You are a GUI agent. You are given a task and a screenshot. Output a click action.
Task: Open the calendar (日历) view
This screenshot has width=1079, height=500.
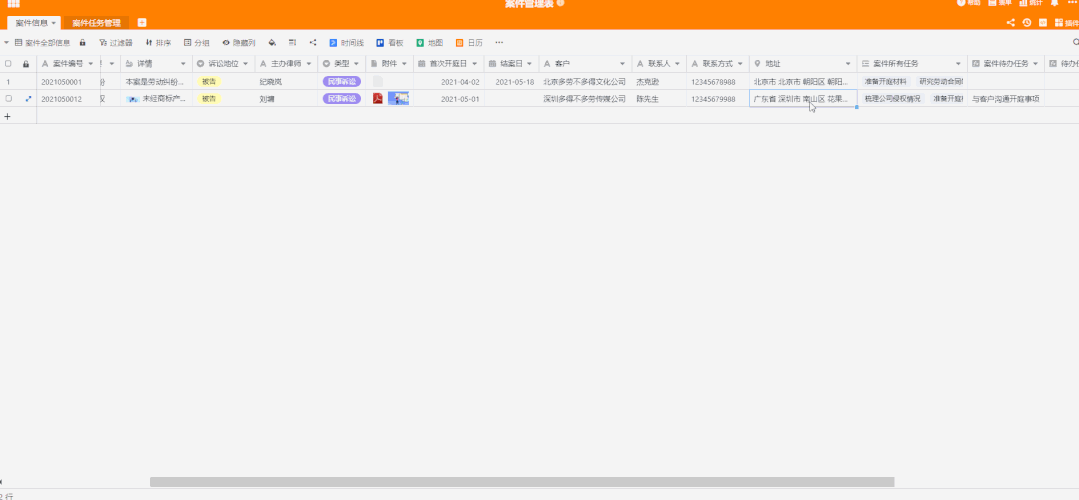469,43
